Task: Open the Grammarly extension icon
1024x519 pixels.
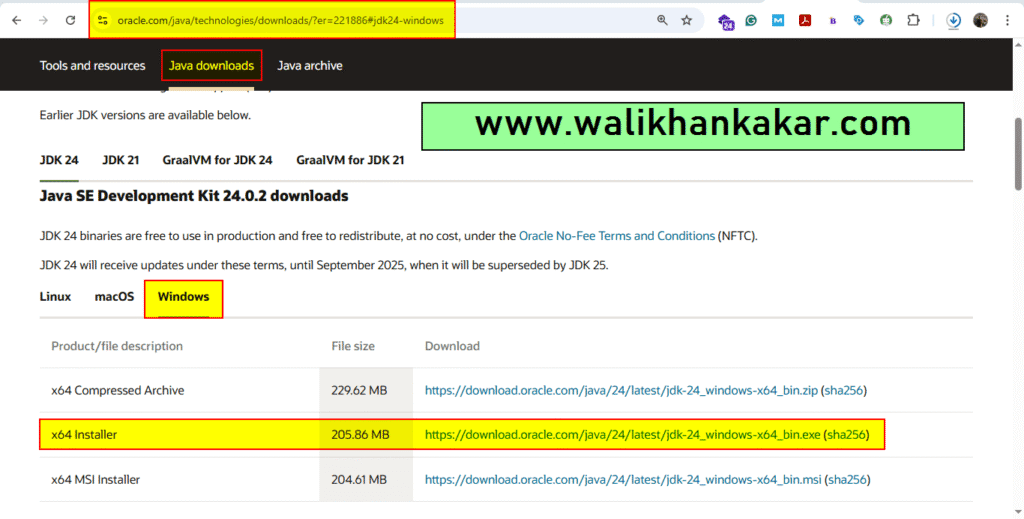Action: [x=751, y=20]
